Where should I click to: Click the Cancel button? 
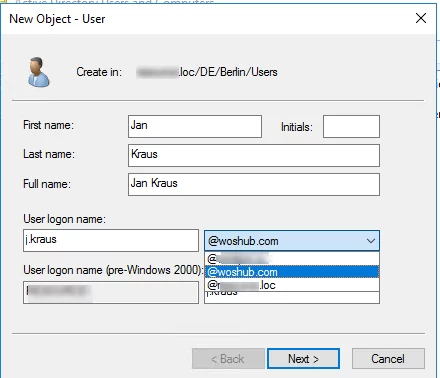tap(388, 359)
